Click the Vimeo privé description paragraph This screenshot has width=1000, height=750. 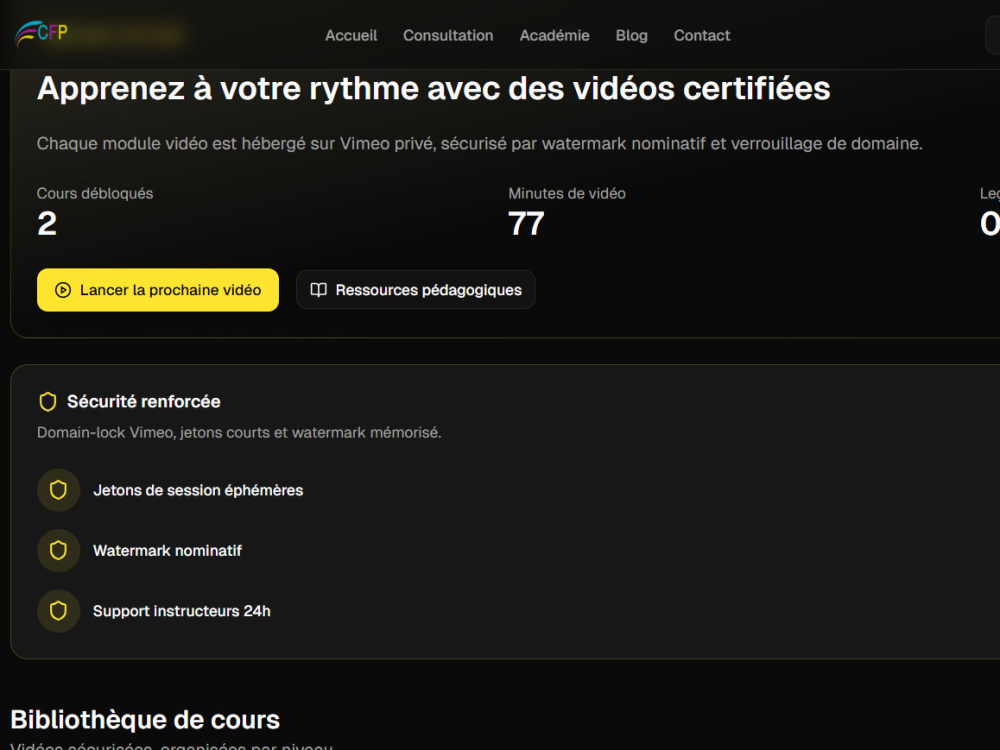(x=480, y=143)
